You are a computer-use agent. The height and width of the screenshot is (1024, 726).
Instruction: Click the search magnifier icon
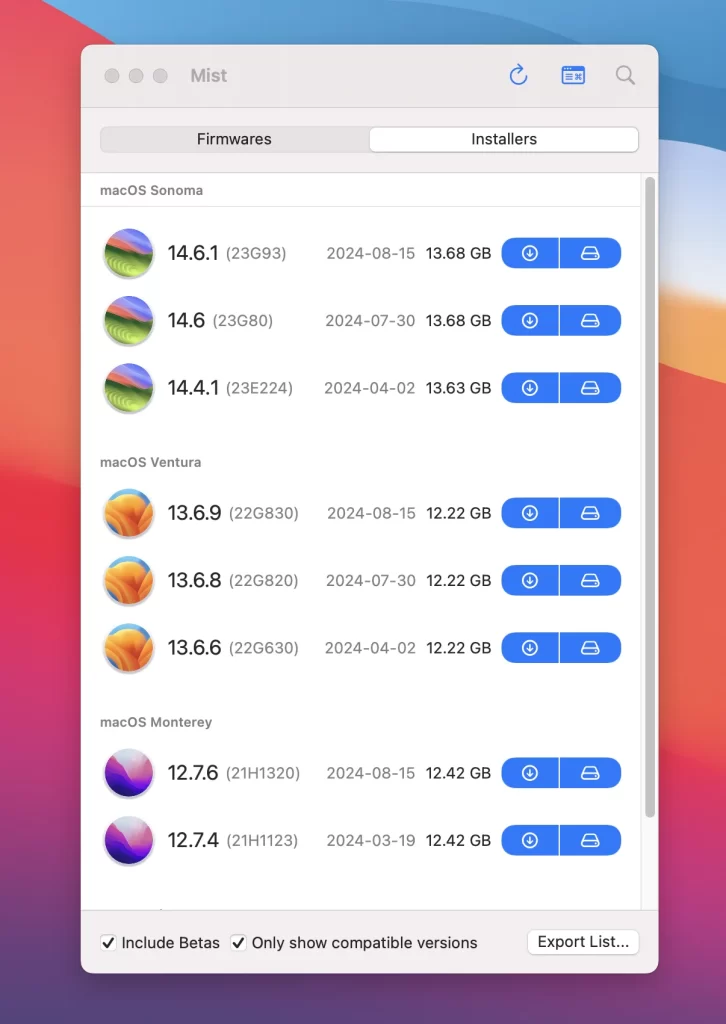tap(625, 75)
